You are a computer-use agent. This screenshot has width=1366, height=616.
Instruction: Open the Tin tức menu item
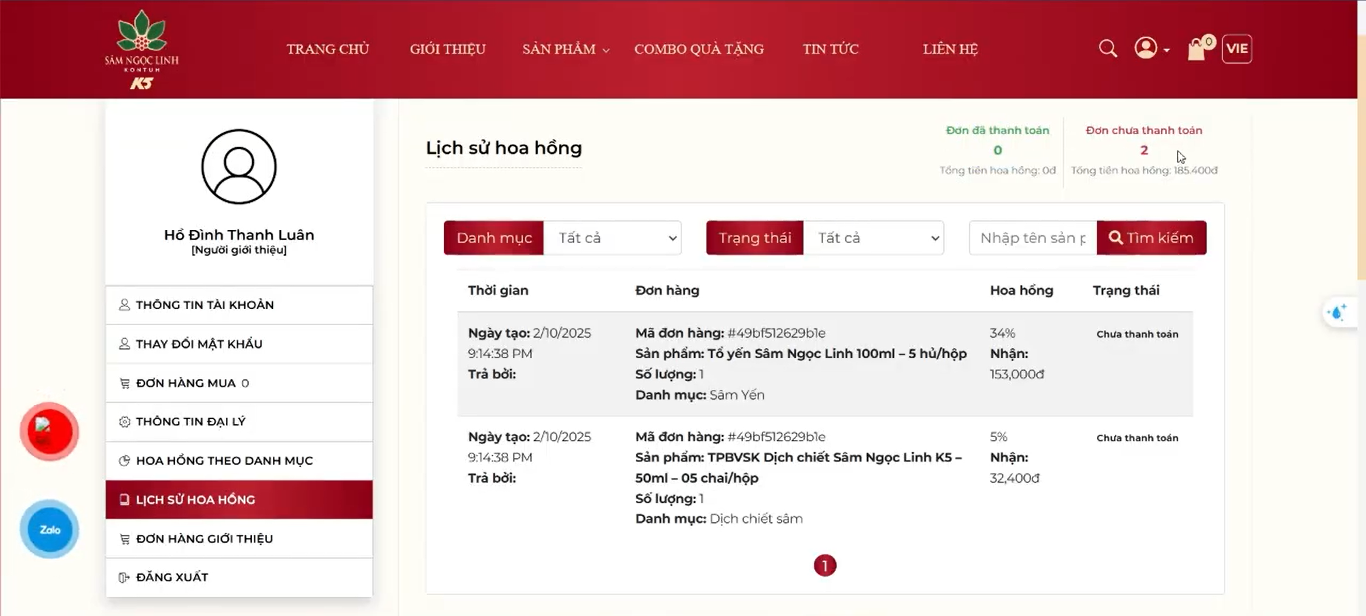tap(830, 49)
